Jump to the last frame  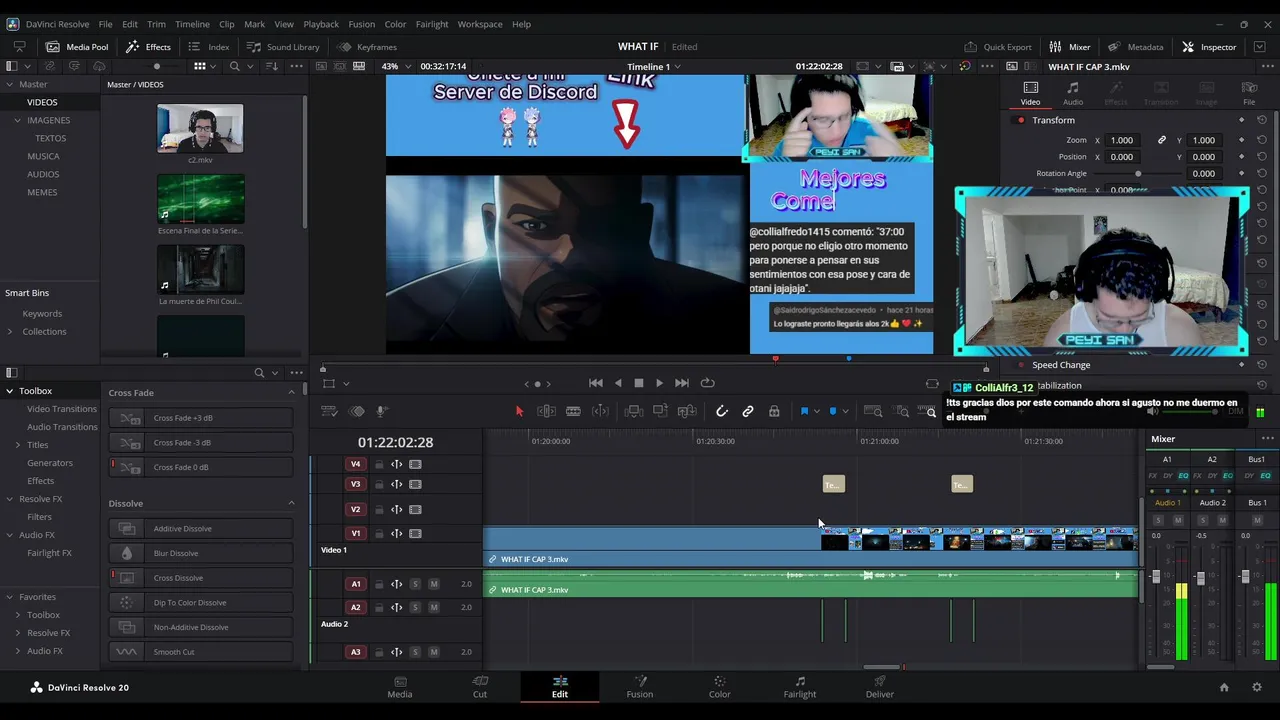[681, 383]
